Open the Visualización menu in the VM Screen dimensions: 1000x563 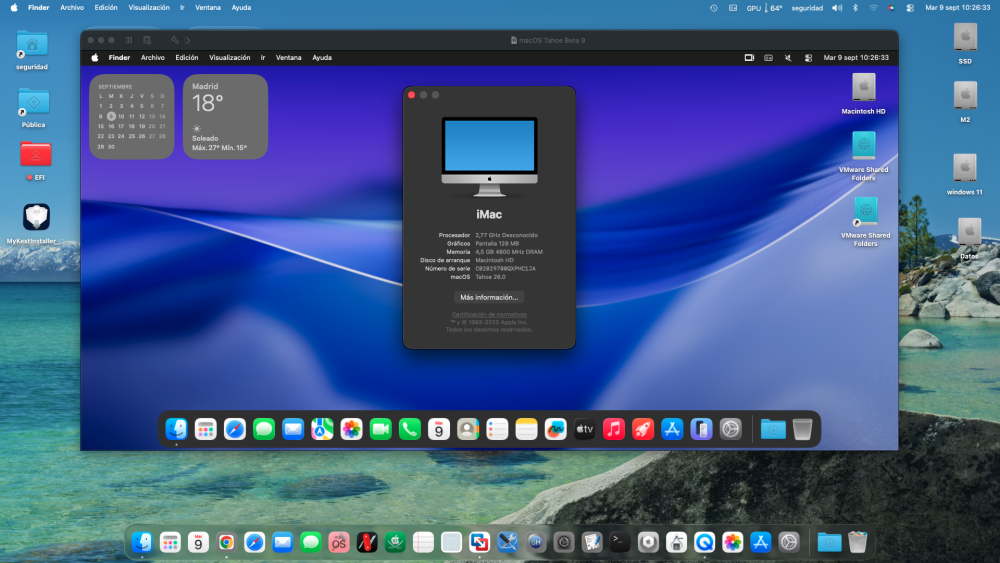pyautogui.click(x=230, y=57)
